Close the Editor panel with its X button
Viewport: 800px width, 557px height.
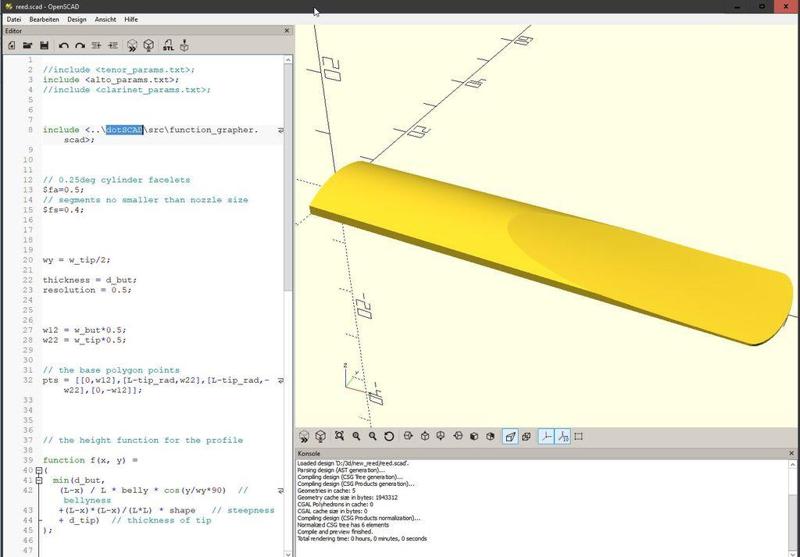pyautogui.click(x=287, y=31)
